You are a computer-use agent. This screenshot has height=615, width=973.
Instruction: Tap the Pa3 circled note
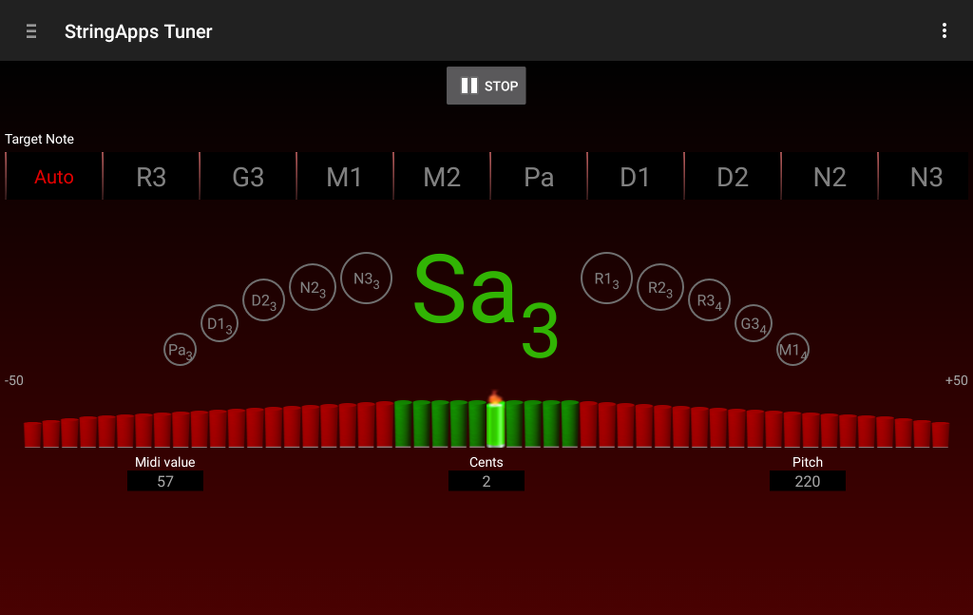180,350
